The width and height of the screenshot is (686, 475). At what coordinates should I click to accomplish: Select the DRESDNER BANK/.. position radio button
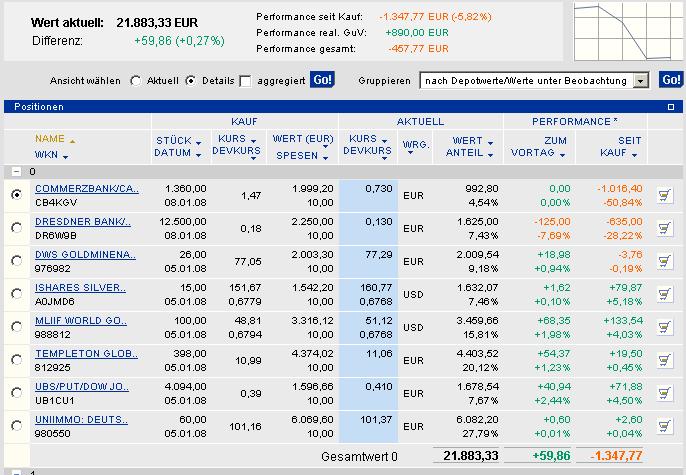click(x=16, y=227)
